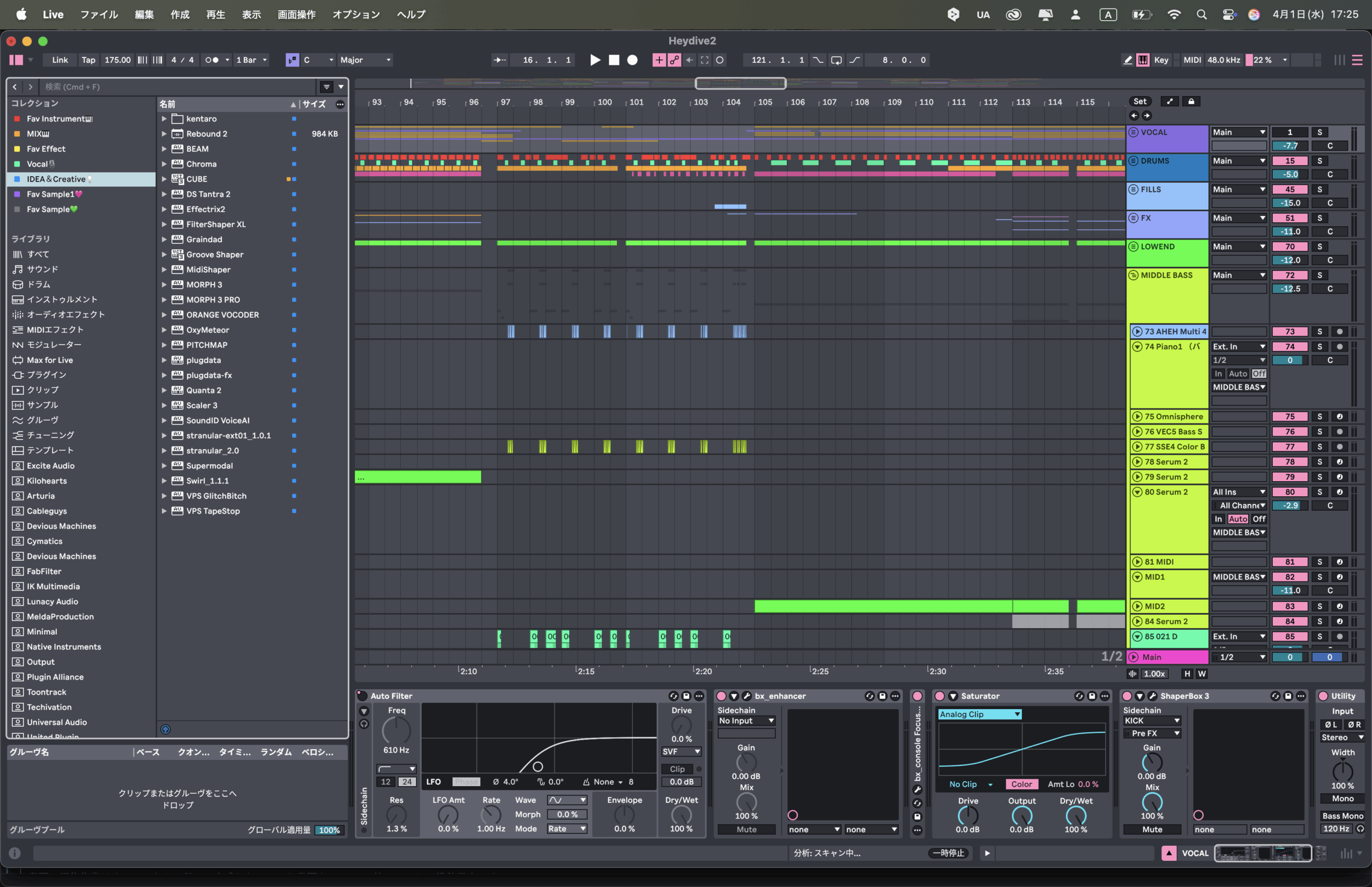Screen dimensions: 1372x887
Task: Open the 表示 menu
Action: tap(251, 14)
